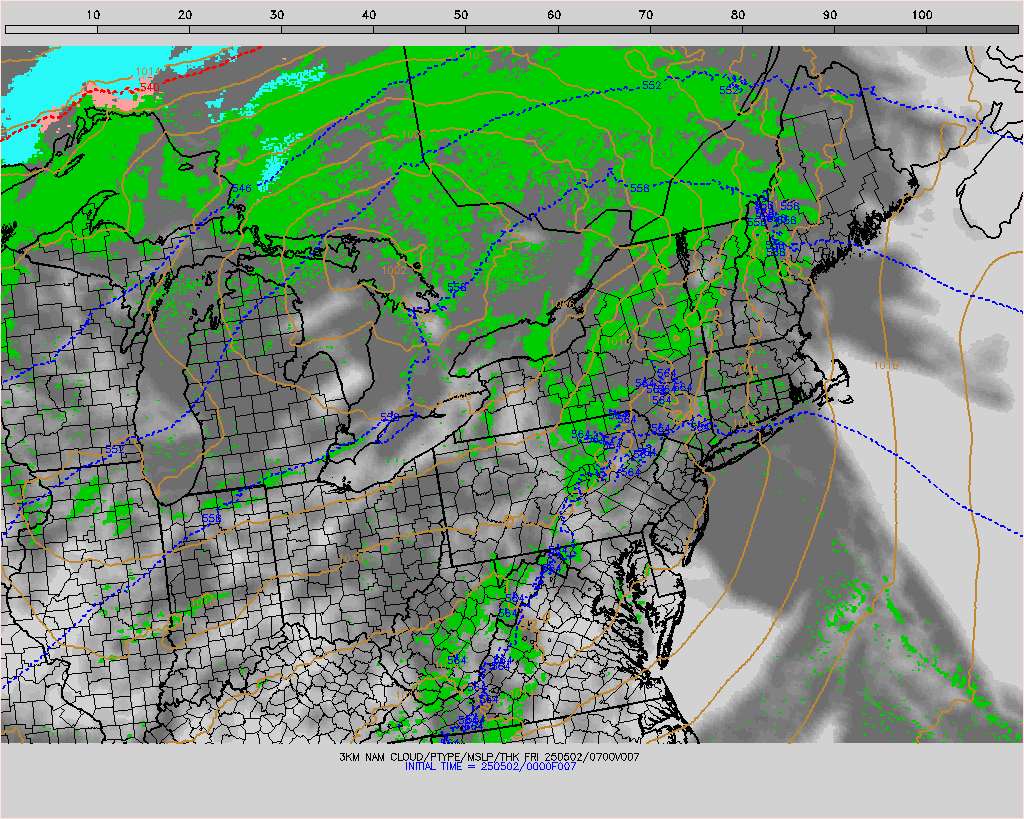
Task: Click the scale label 30
Action: tap(278, 14)
